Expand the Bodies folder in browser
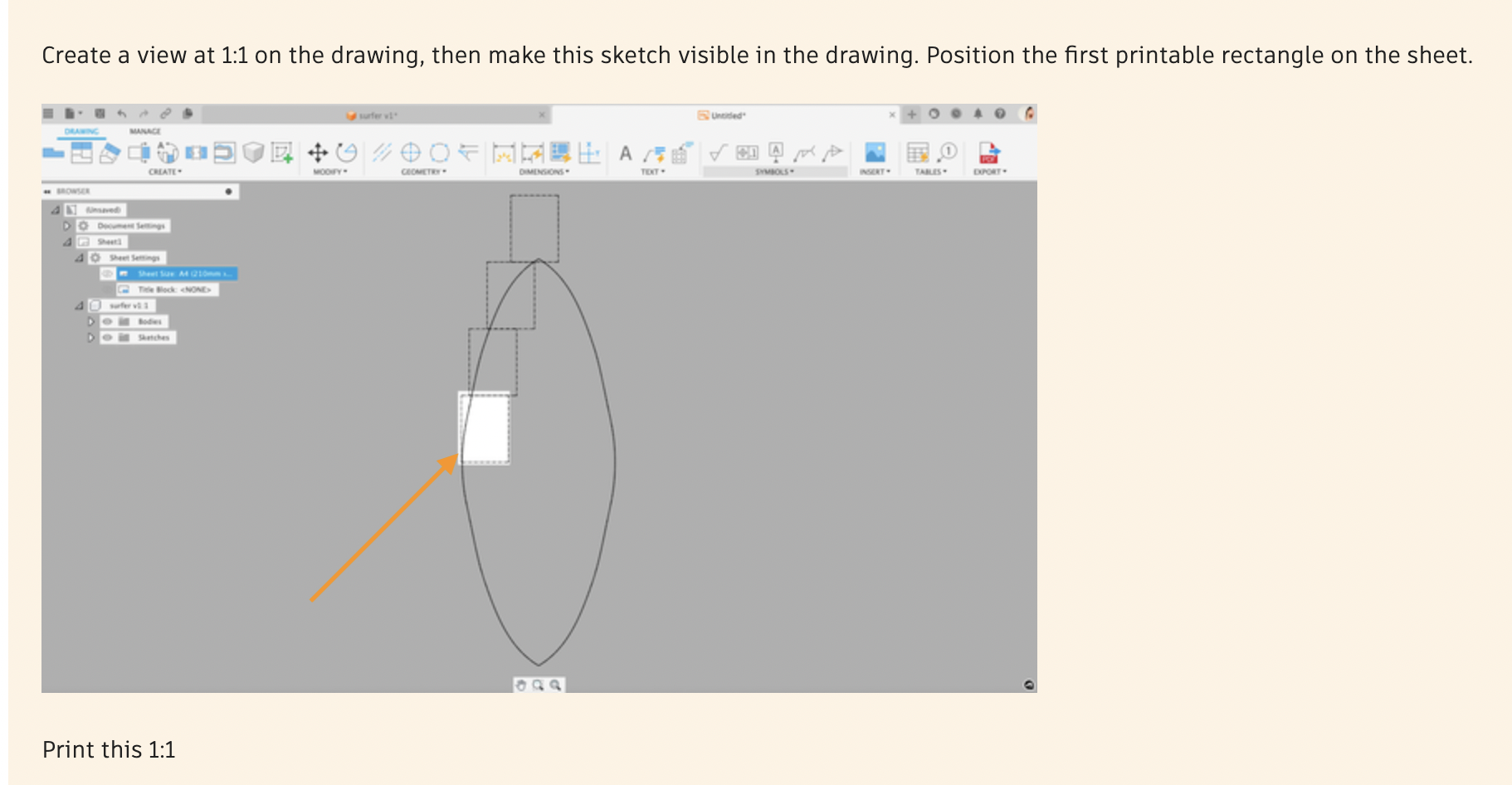The height and width of the screenshot is (785, 1512). (92, 321)
